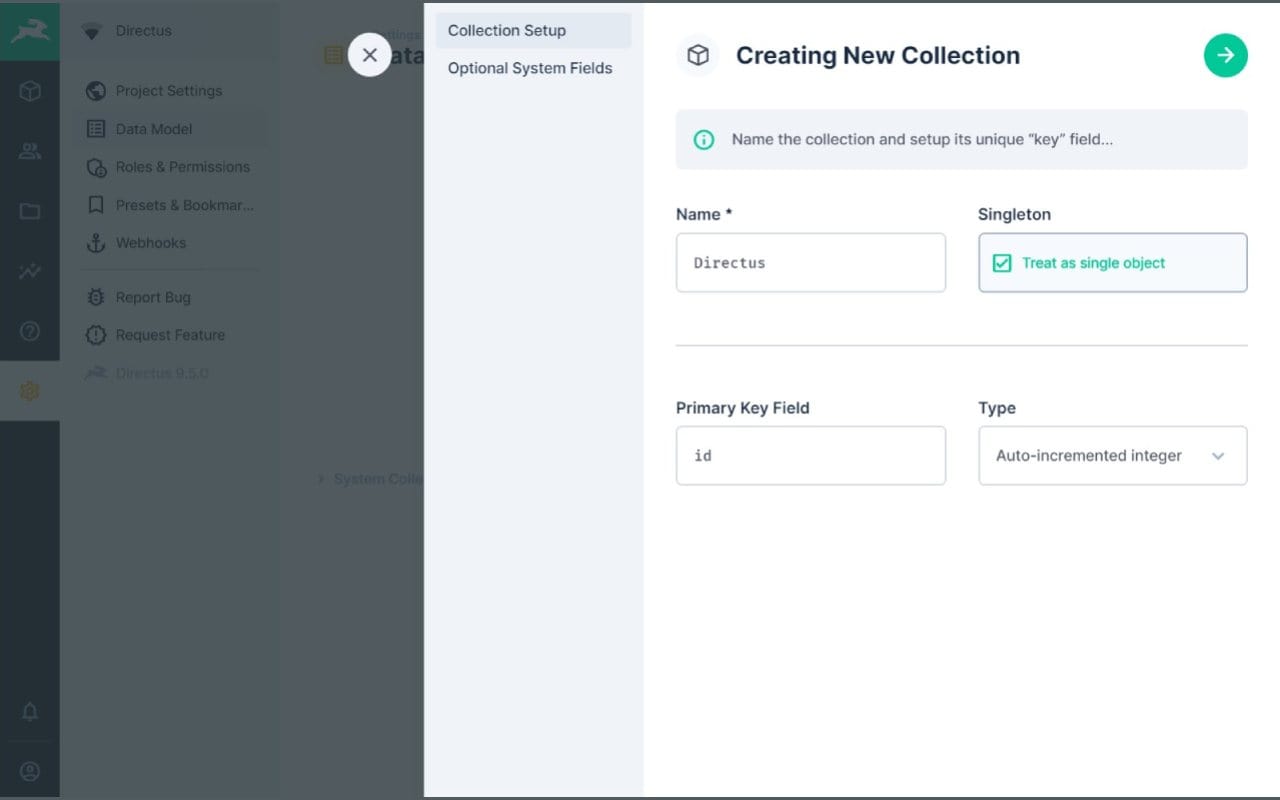Screen dimensions: 1280x800
Task: Open Webhooks settings
Action: point(169,243)
